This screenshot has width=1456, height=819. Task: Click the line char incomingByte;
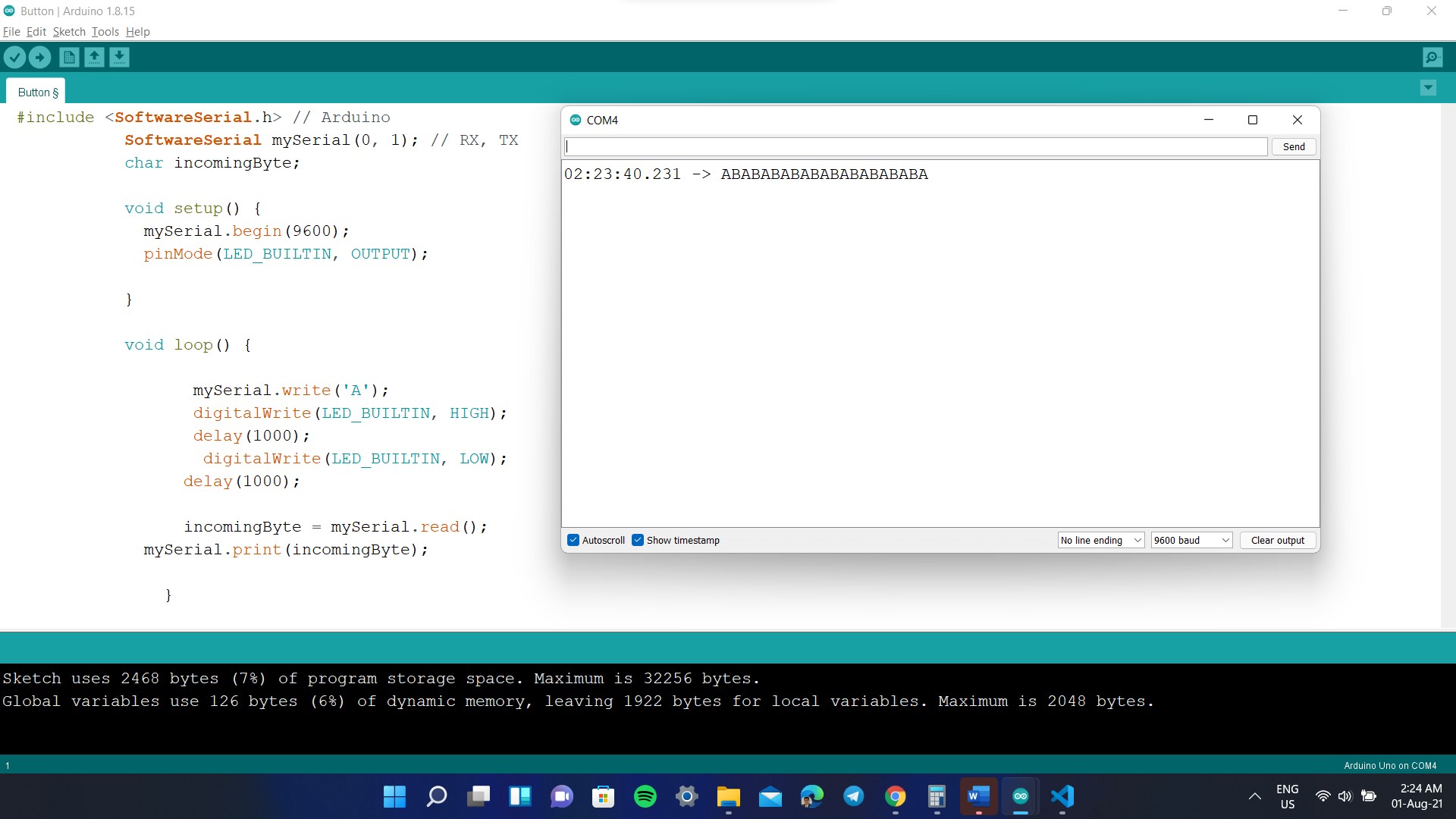212,163
